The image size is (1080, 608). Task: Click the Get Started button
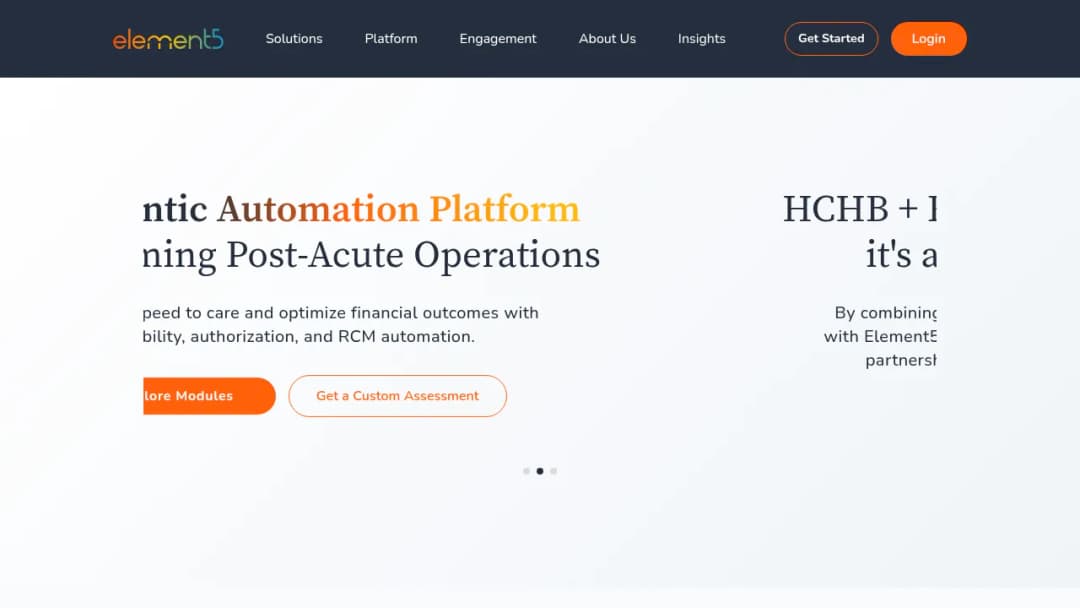tap(831, 39)
